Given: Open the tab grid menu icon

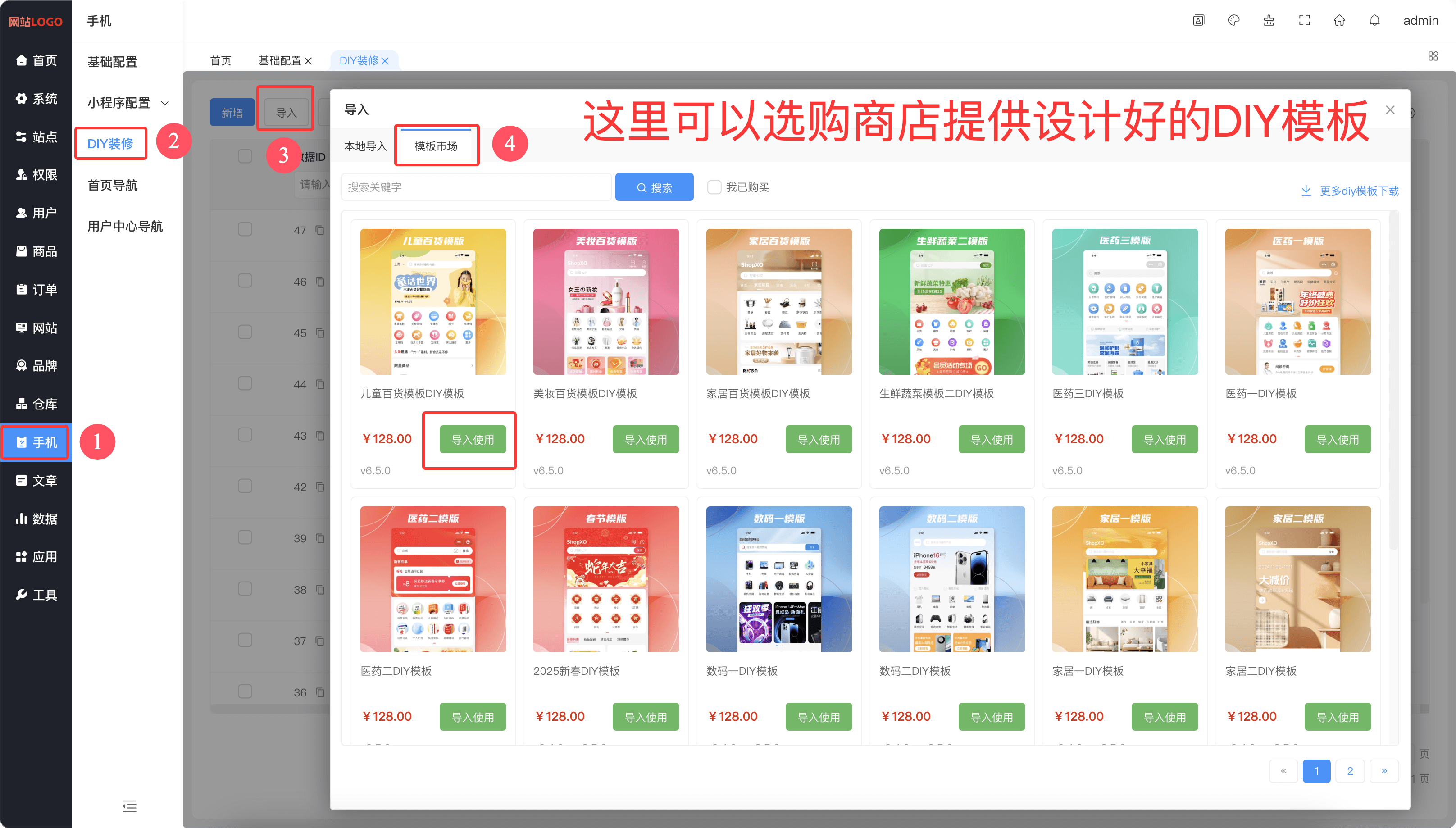Looking at the screenshot, I should [1433, 56].
